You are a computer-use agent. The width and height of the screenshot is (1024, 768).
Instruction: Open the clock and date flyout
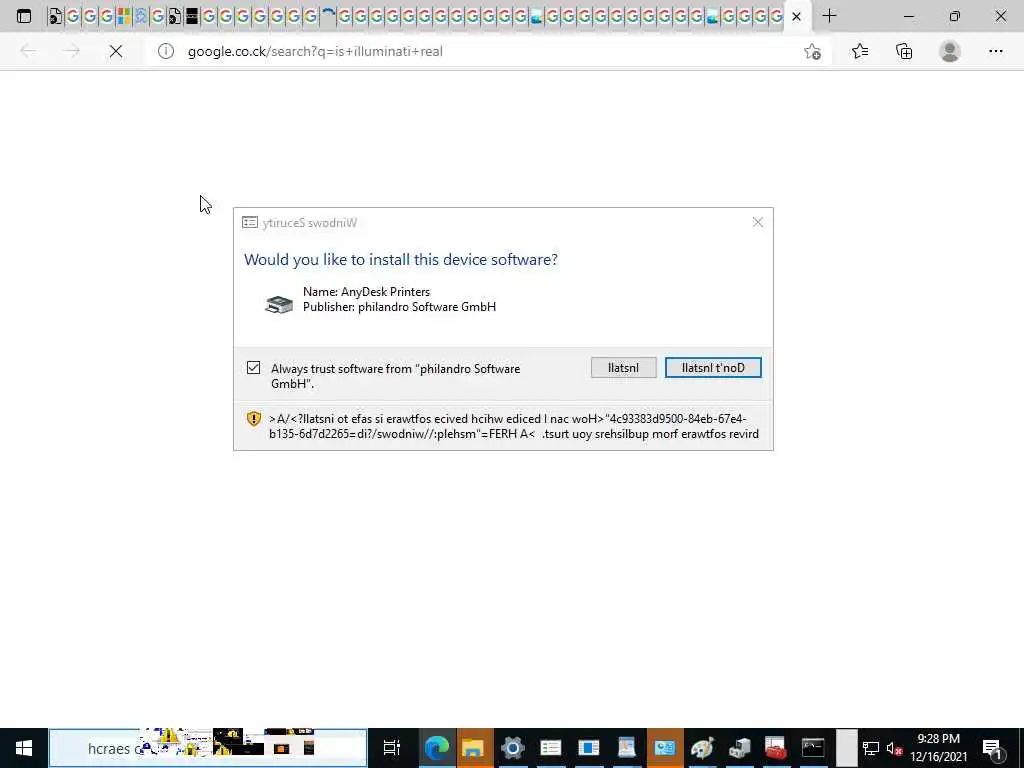[x=938, y=748]
